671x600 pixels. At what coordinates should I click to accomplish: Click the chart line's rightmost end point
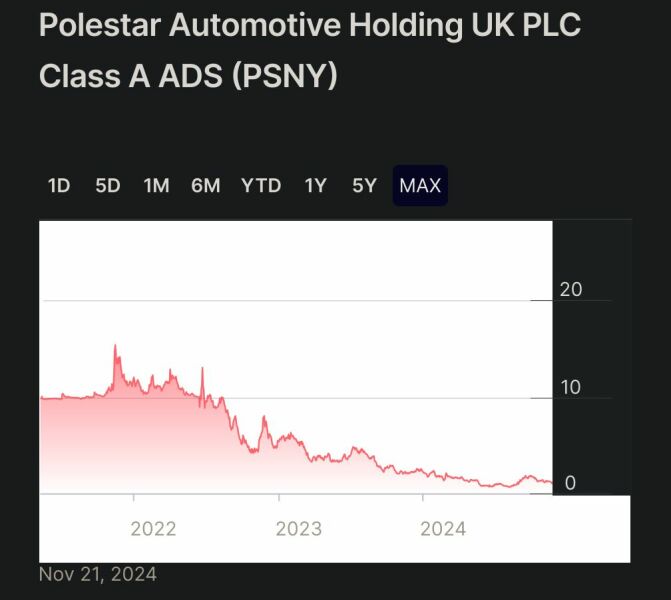[x=551, y=483]
